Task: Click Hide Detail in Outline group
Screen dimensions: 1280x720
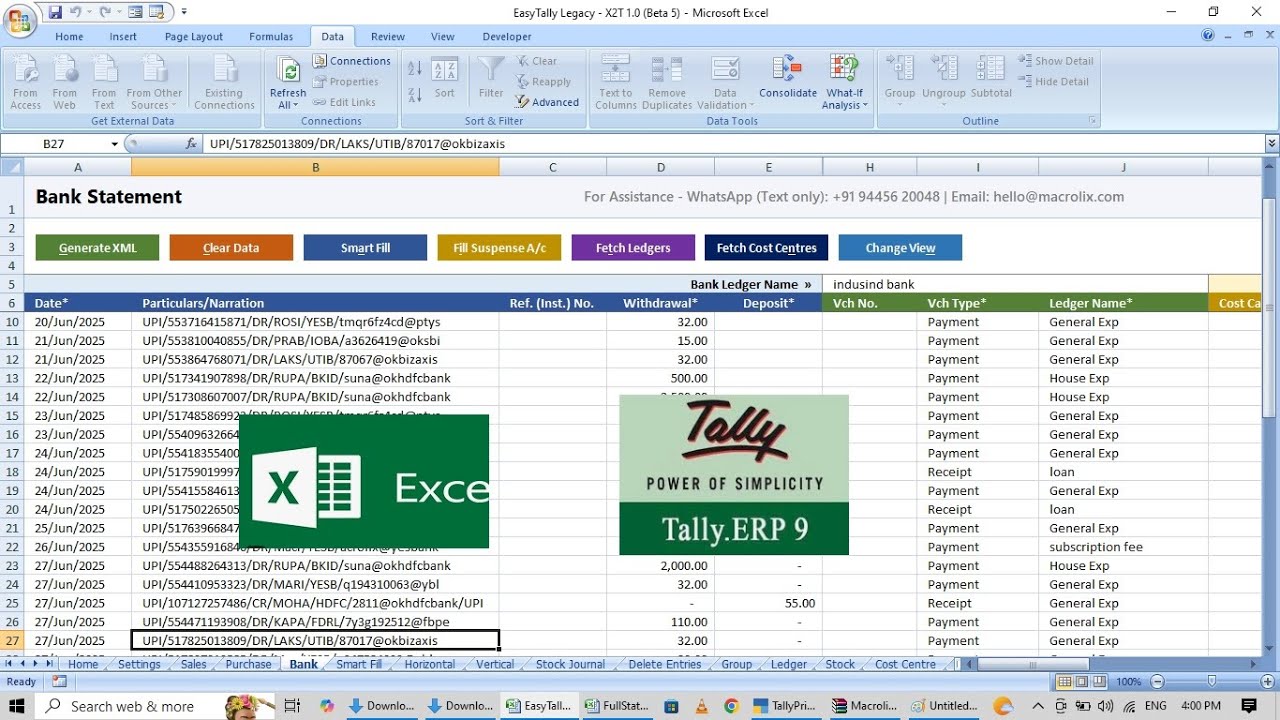Action: pos(1054,82)
